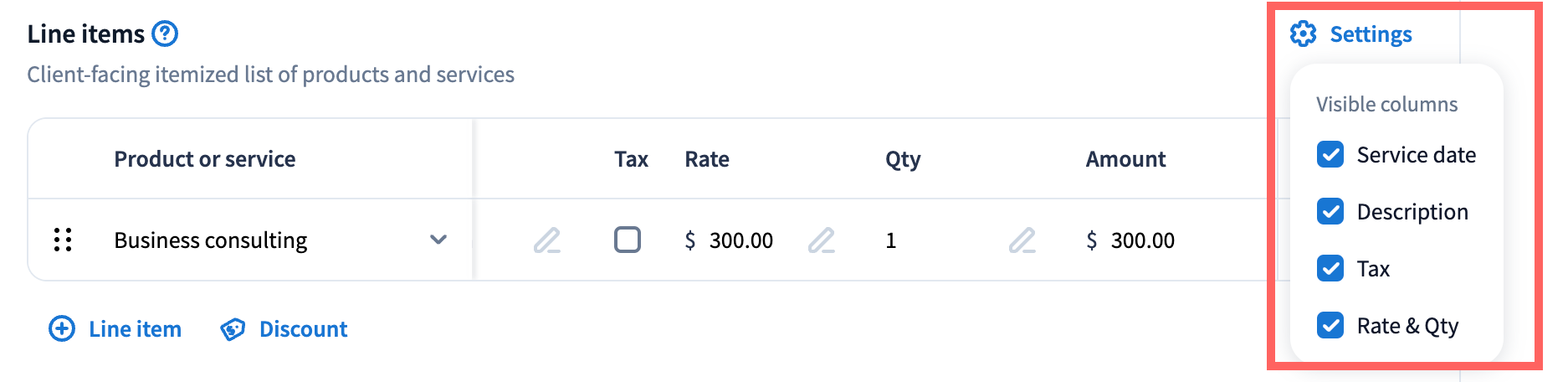Image resolution: width=1568 pixels, height=382 pixels.
Task: Uncheck the Tax visible column checkbox
Action: click(x=1330, y=269)
